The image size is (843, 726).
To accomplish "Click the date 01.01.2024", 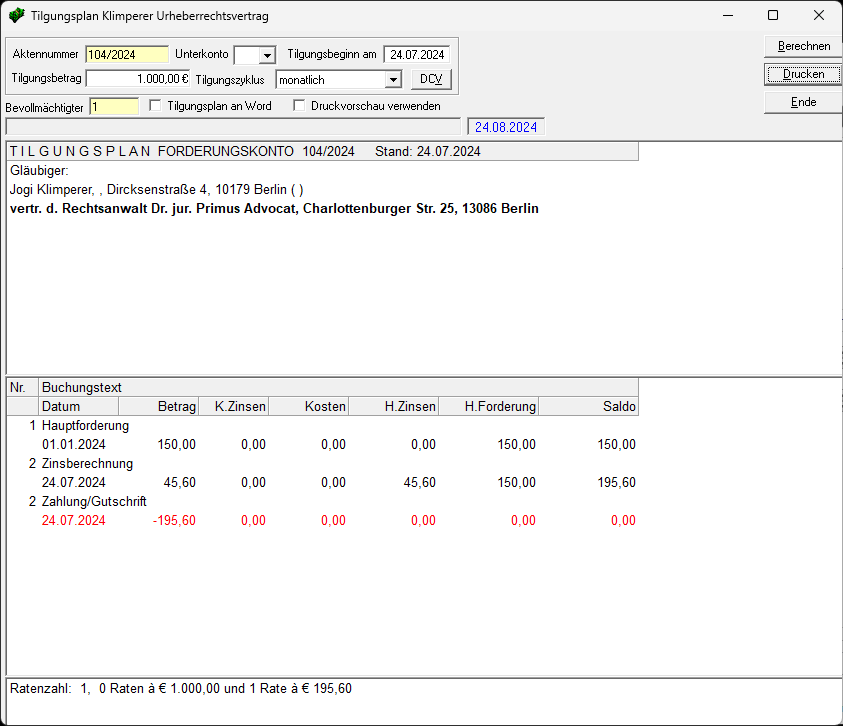I will 74,445.
